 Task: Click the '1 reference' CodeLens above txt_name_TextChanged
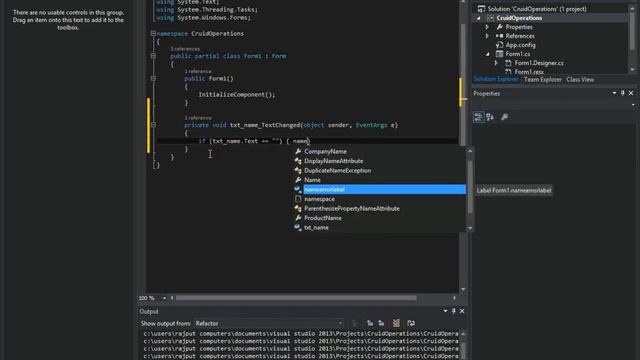[x=198, y=118]
